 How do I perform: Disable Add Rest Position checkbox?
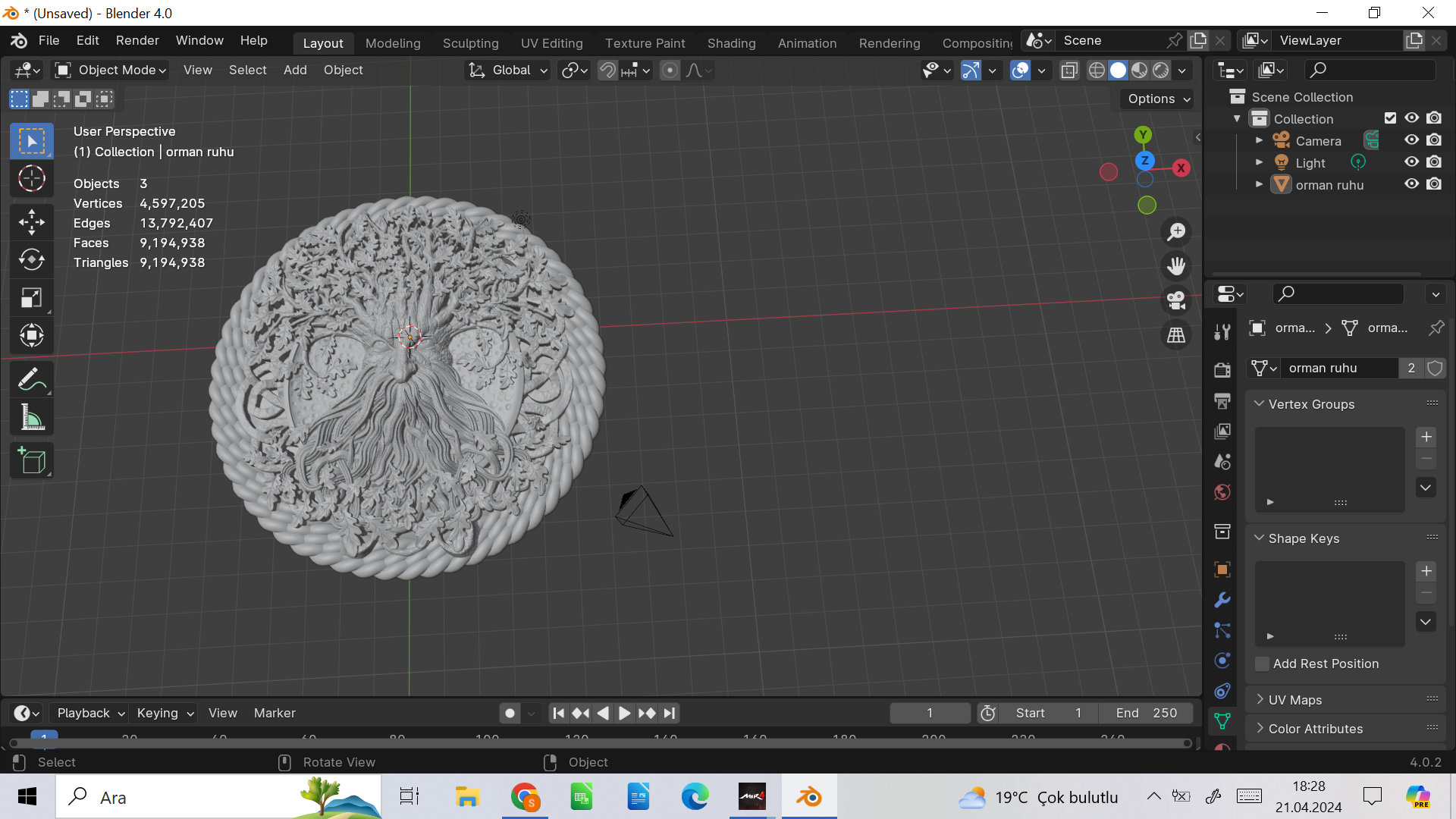(x=1261, y=664)
